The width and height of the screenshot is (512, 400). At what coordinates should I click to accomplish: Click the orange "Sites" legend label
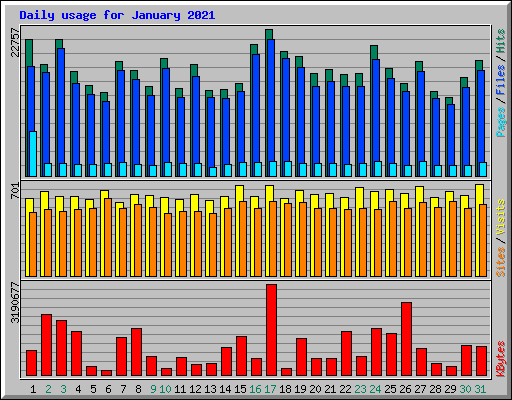click(501, 262)
